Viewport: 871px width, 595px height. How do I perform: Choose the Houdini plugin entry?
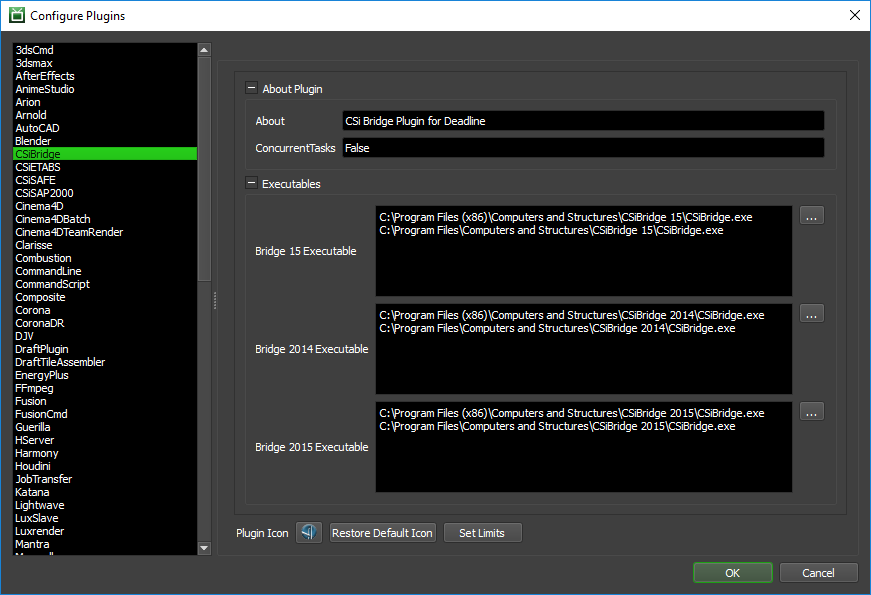tap(35, 466)
